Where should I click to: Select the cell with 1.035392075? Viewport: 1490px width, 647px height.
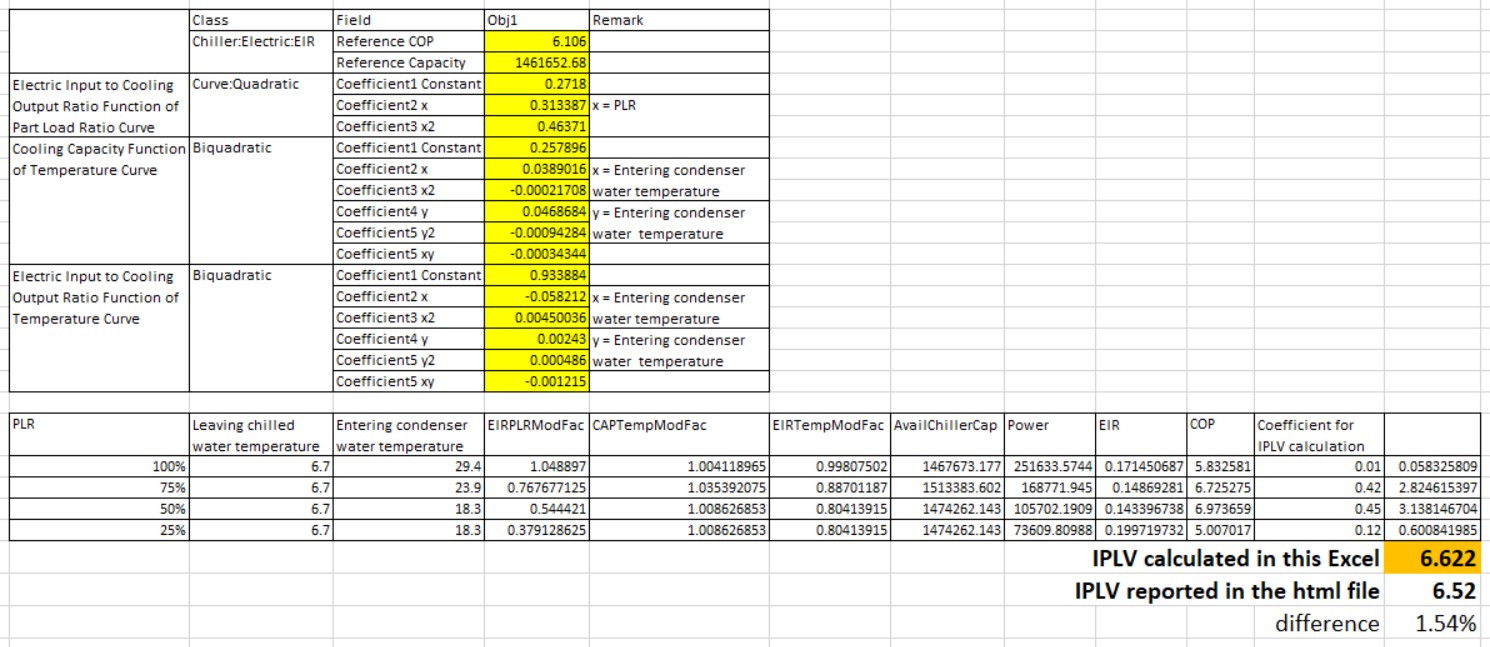click(x=679, y=487)
